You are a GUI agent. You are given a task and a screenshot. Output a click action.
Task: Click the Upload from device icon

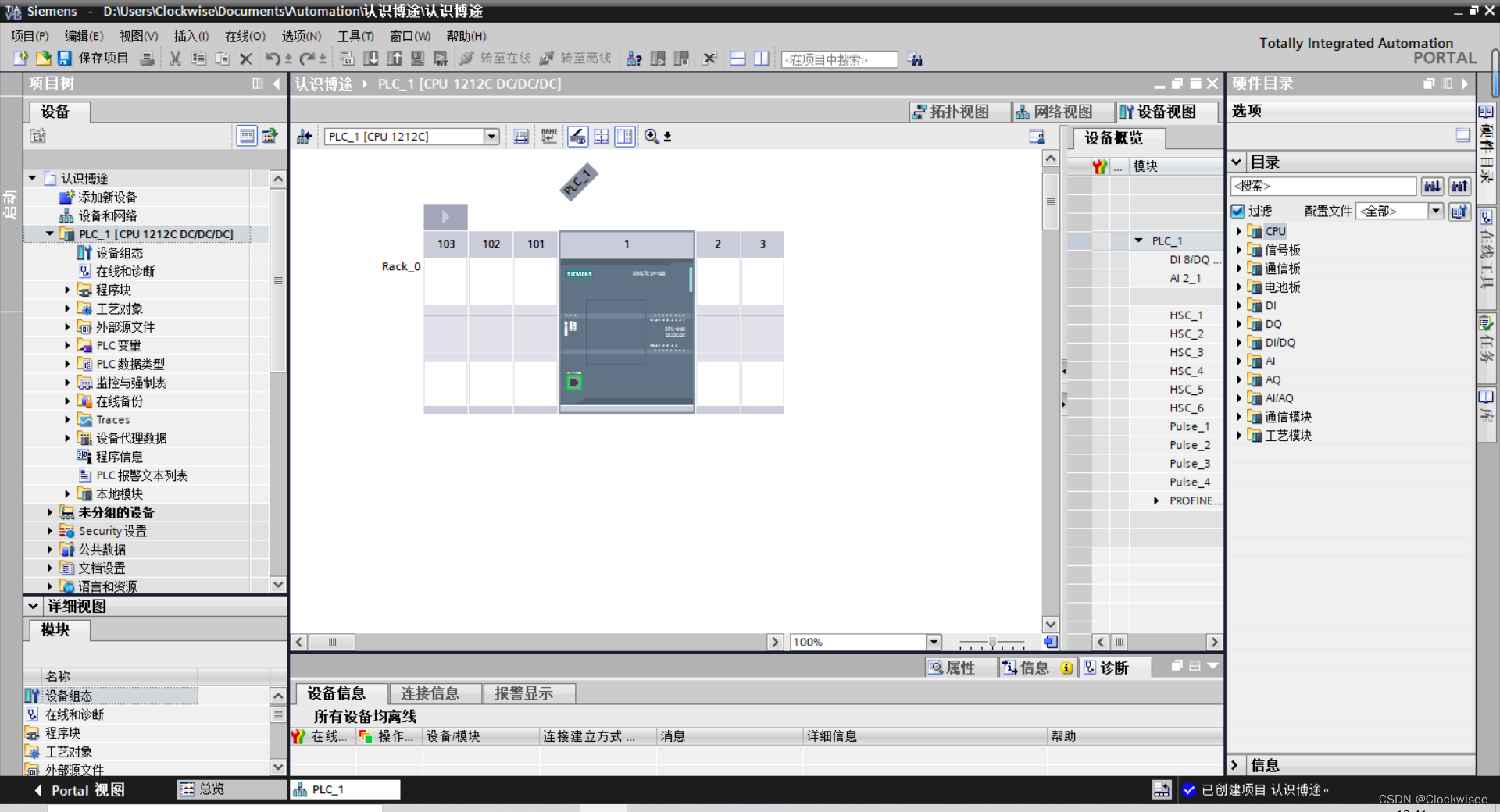395,59
